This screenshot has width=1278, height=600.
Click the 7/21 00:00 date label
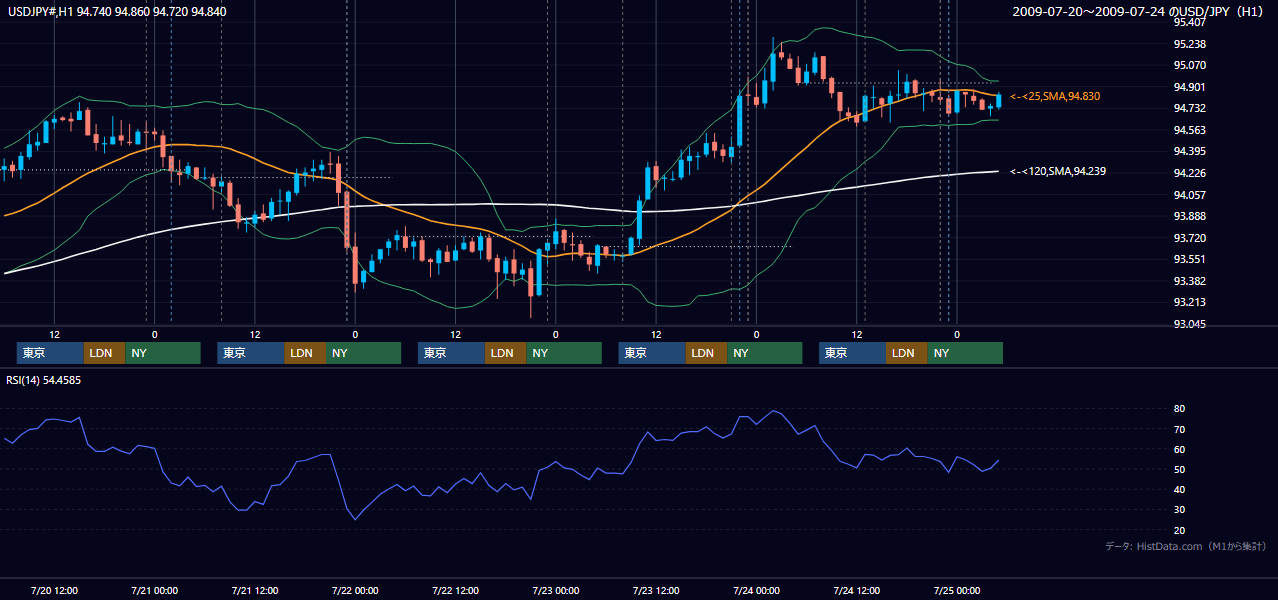[154, 590]
